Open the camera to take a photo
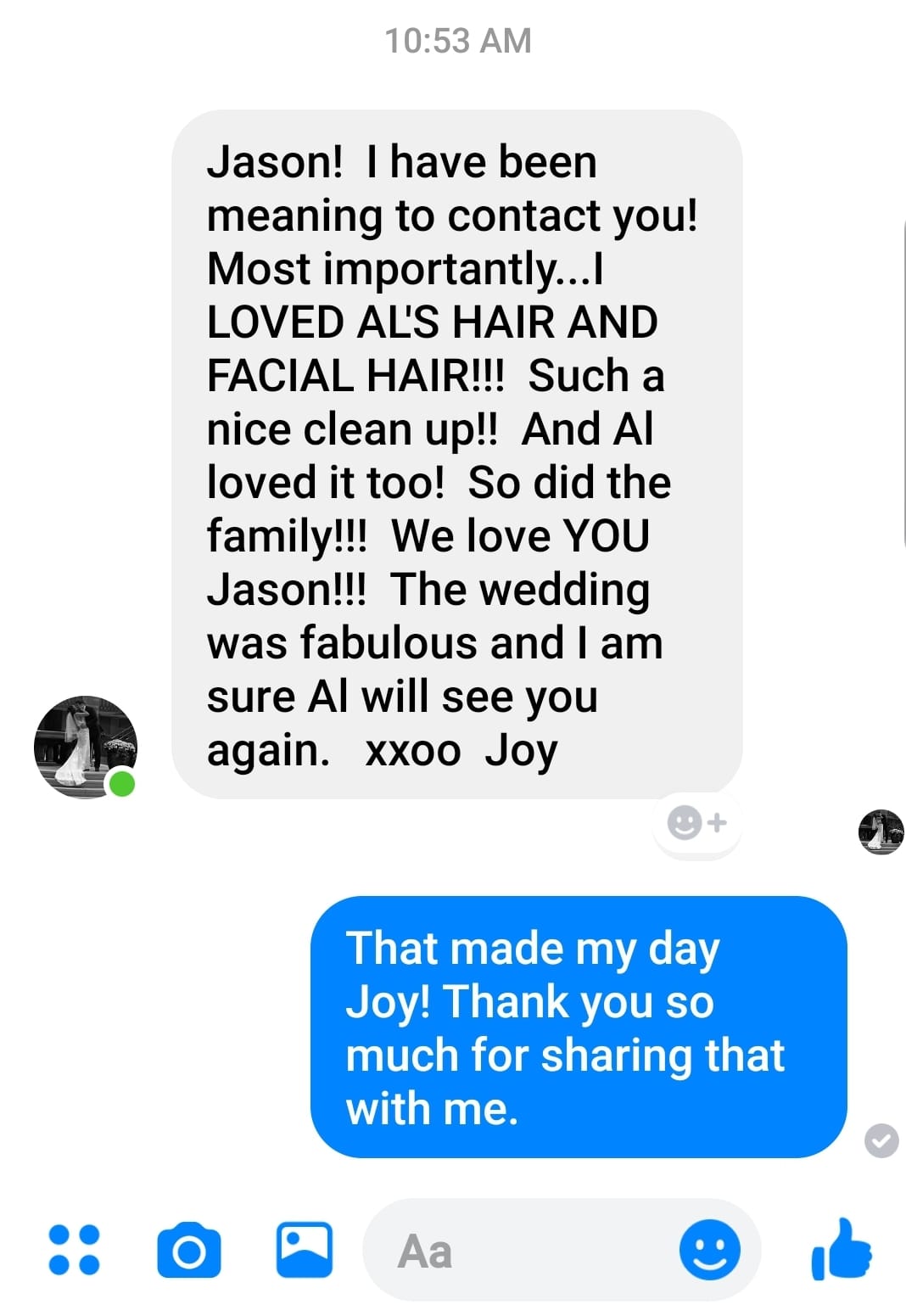This screenshot has width=906, height=1316. tap(188, 1251)
